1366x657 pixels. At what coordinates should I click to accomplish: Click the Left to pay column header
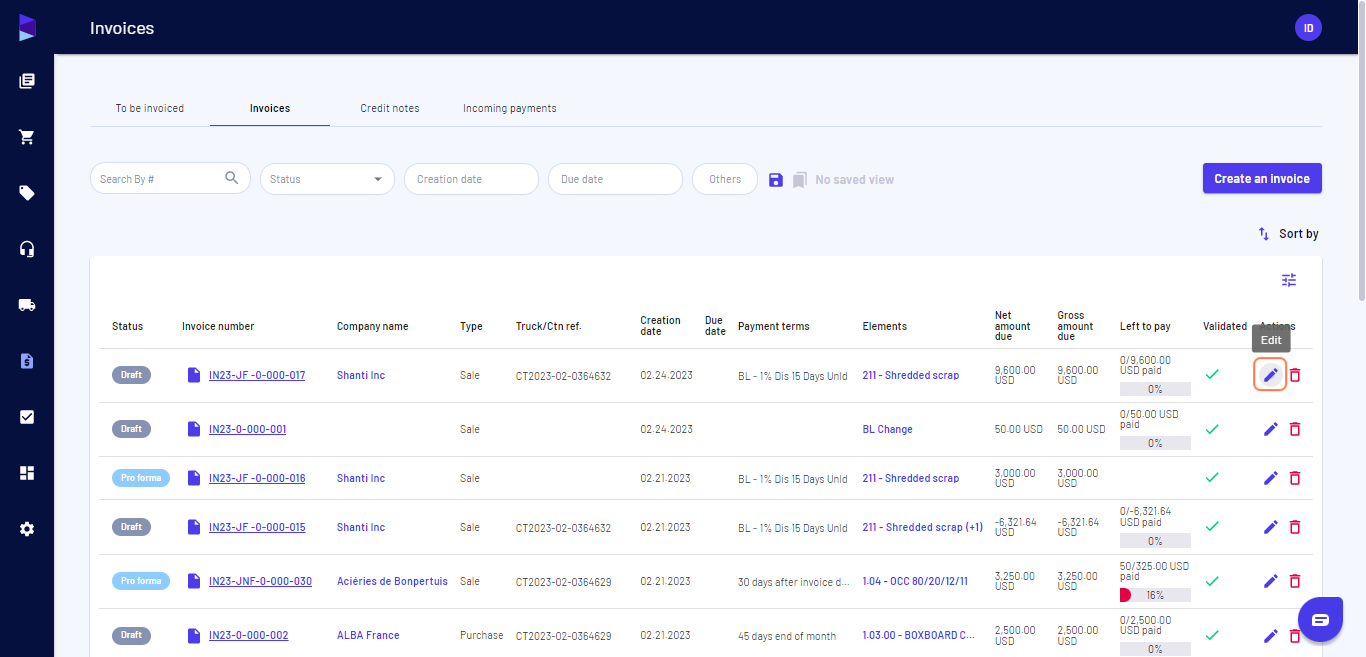tap(1145, 326)
